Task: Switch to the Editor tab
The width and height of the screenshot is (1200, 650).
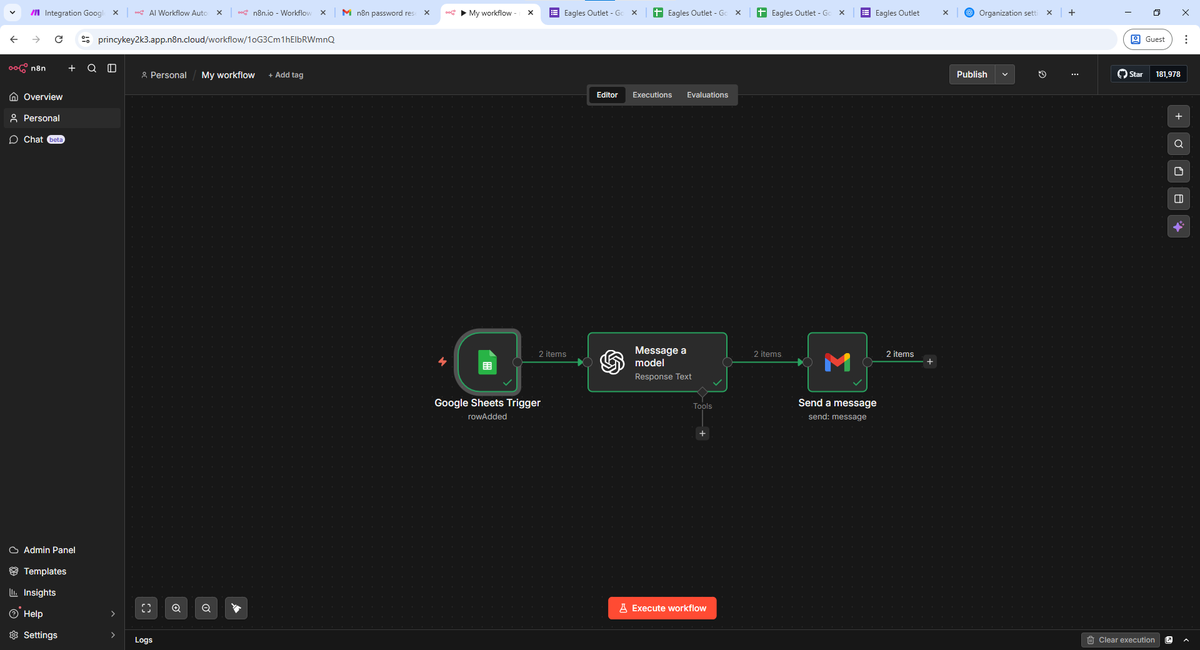Action: (x=607, y=95)
